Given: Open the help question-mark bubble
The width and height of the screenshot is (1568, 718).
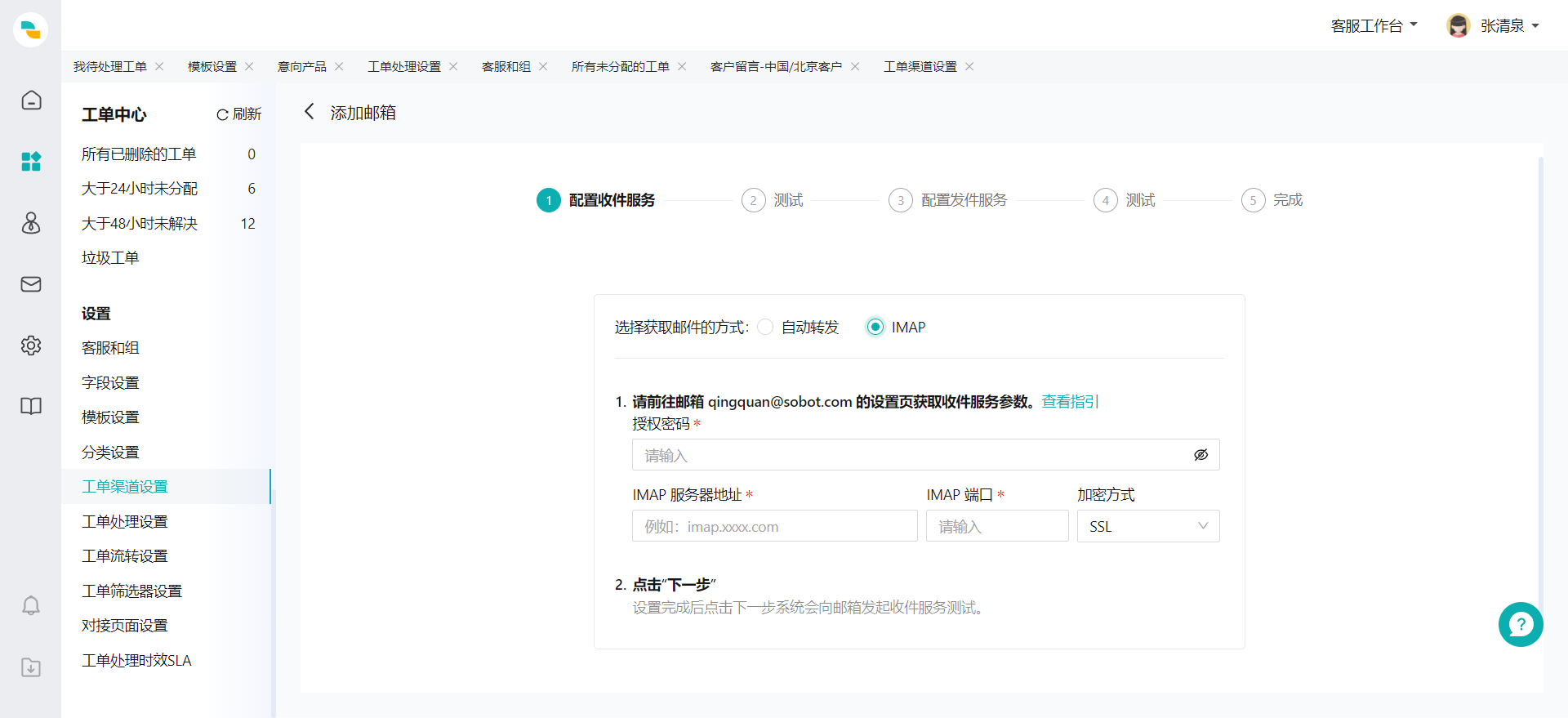Looking at the screenshot, I should (1521, 625).
